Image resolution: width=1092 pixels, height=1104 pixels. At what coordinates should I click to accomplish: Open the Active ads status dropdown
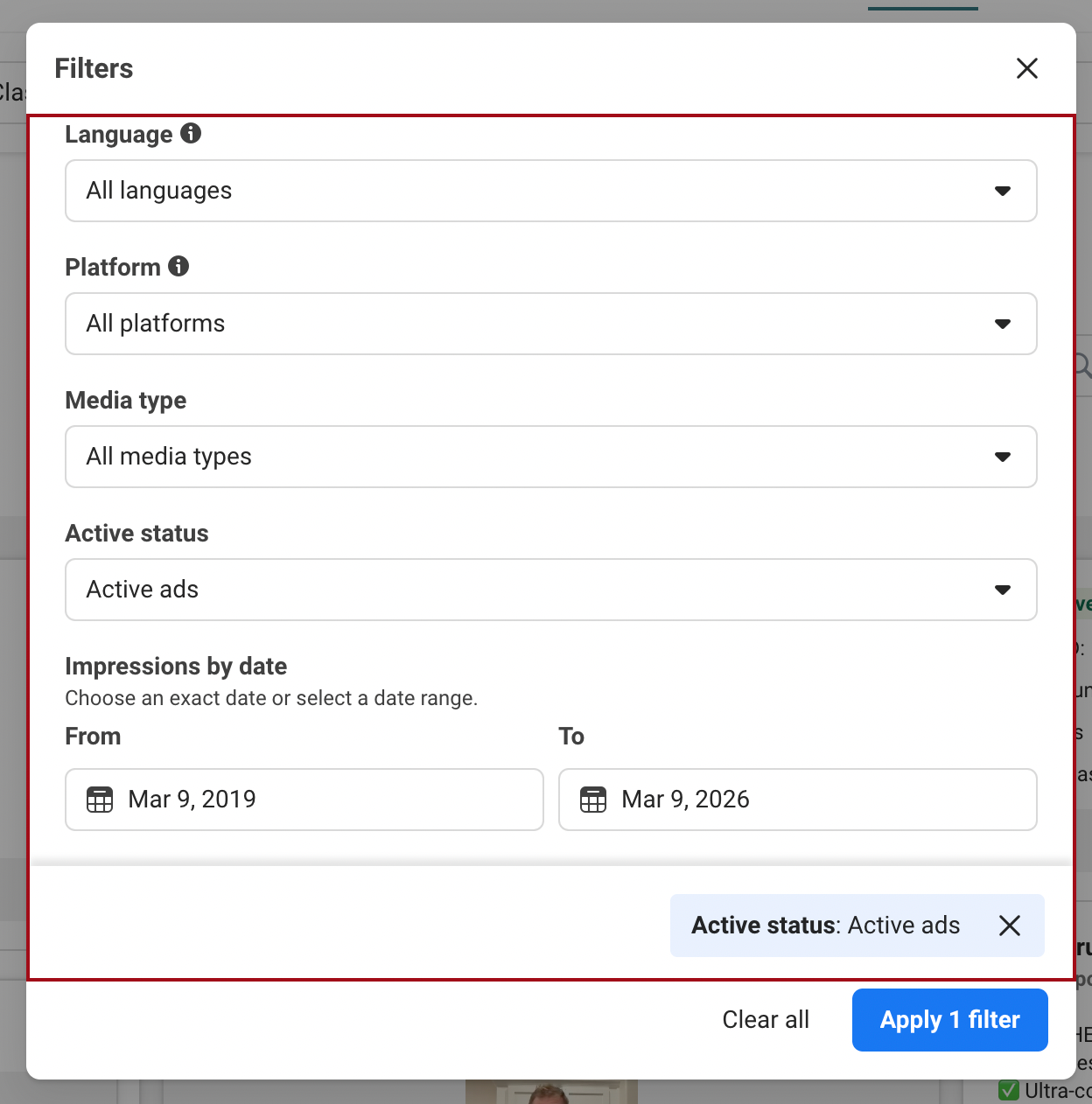[x=525, y=590]
